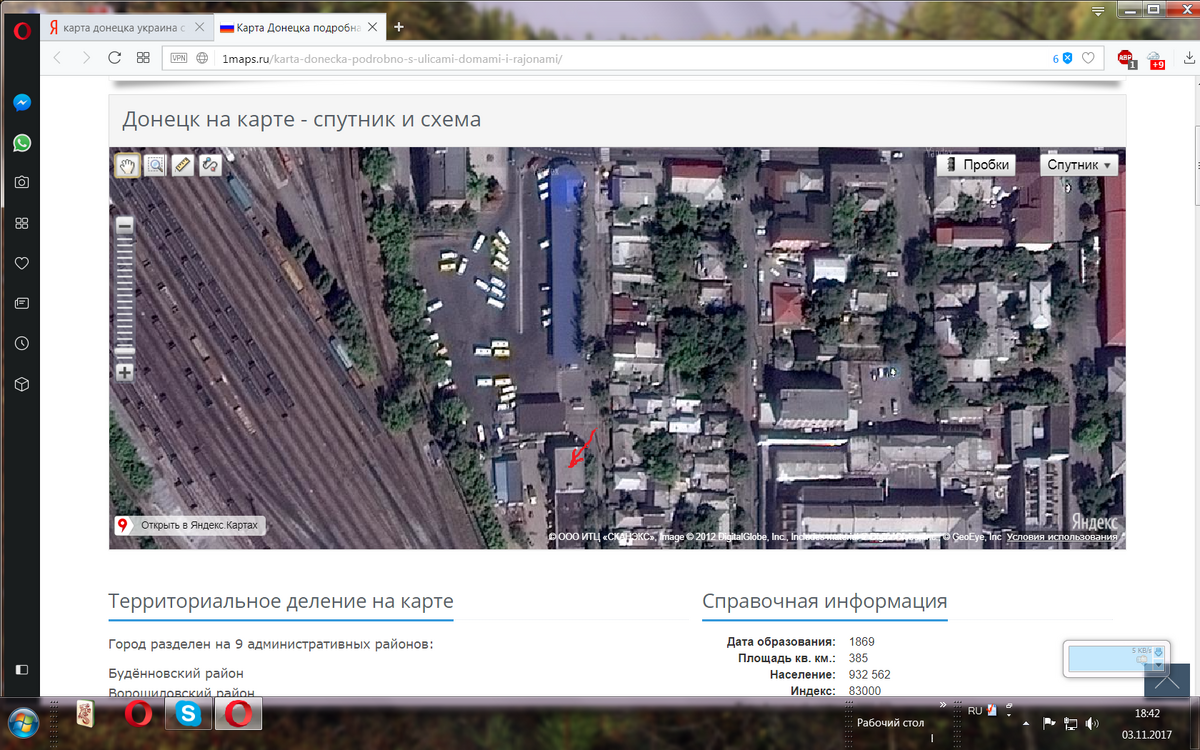Image resolution: width=1200 pixels, height=750 pixels.
Task: Open the extension showing the +9 badge
Action: [x=1155, y=59]
